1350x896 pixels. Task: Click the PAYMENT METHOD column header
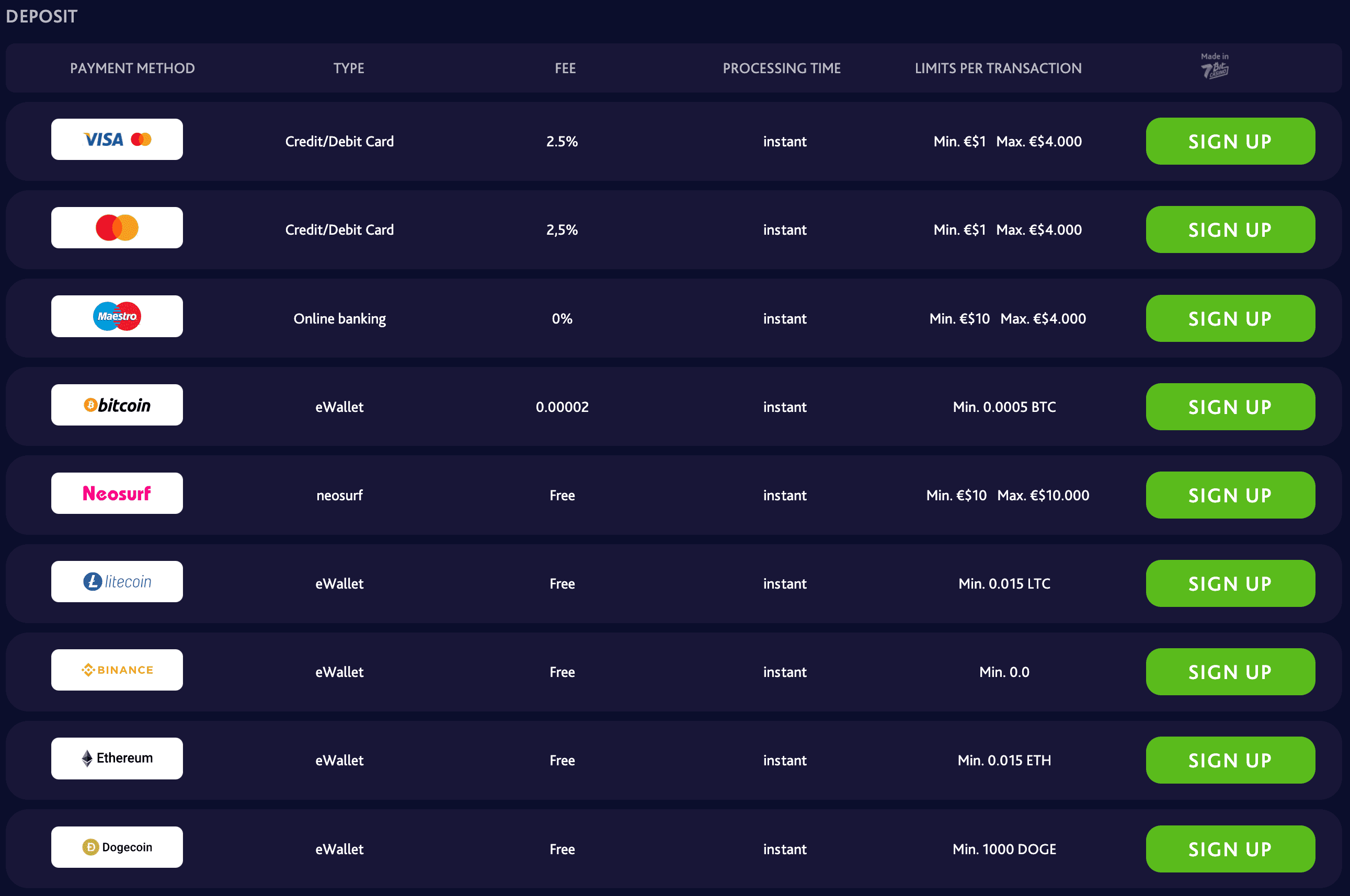pos(133,68)
